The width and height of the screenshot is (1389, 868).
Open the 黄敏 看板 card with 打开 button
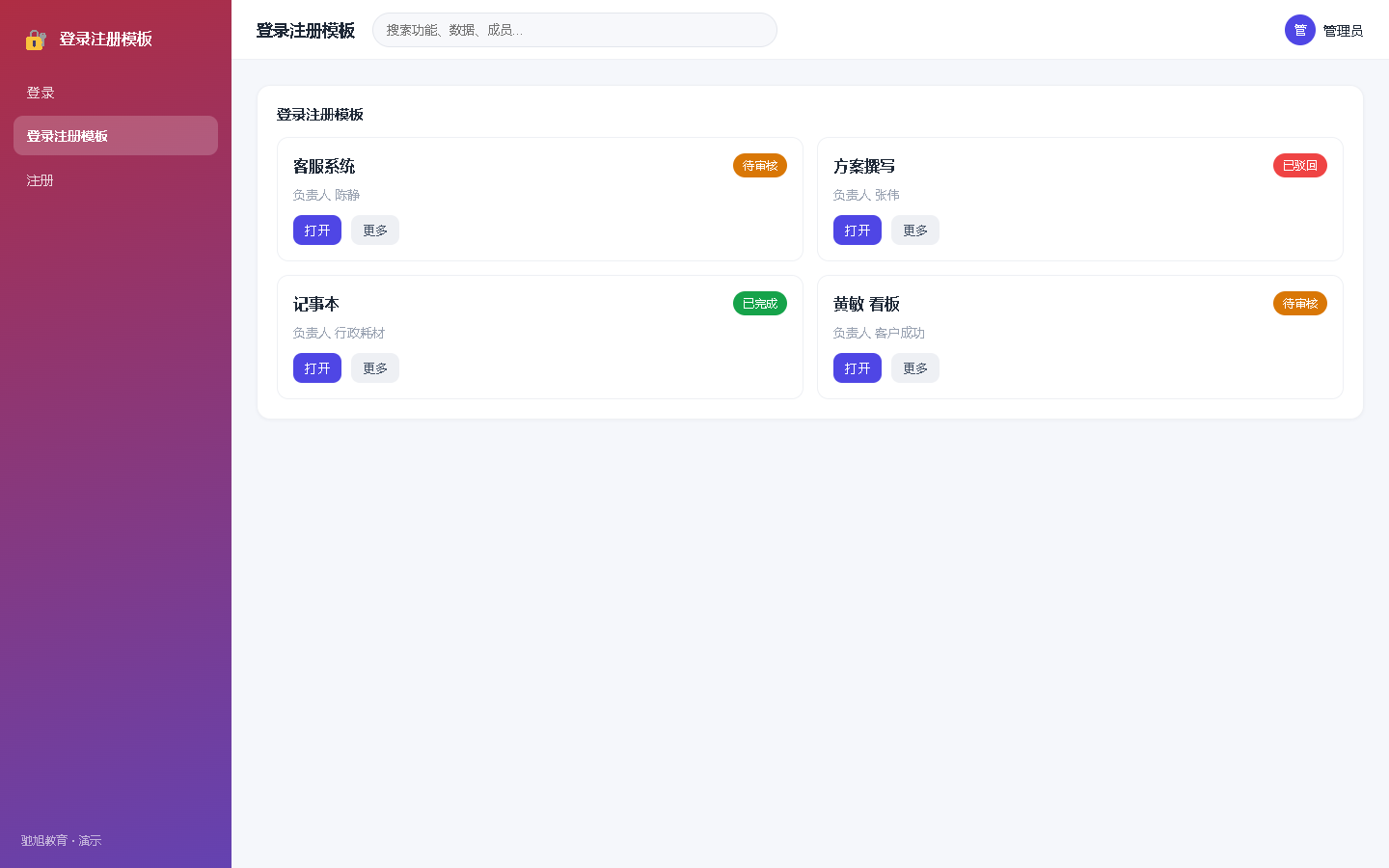click(x=858, y=368)
